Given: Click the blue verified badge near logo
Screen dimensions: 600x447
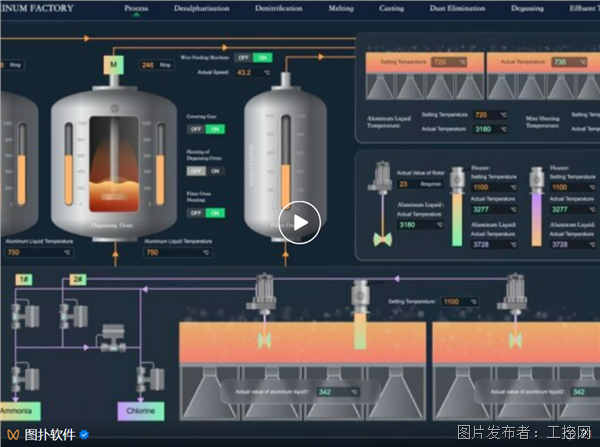Looking at the screenshot, I should point(84,434).
